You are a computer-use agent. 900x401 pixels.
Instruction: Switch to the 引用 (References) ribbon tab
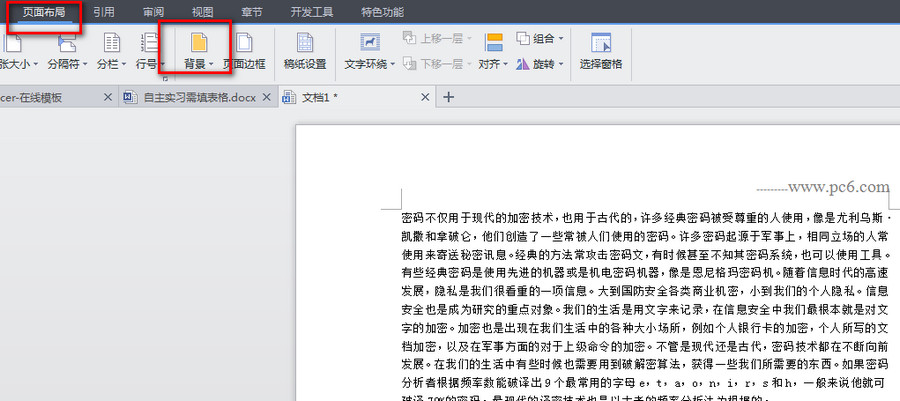(x=104, y=12)
